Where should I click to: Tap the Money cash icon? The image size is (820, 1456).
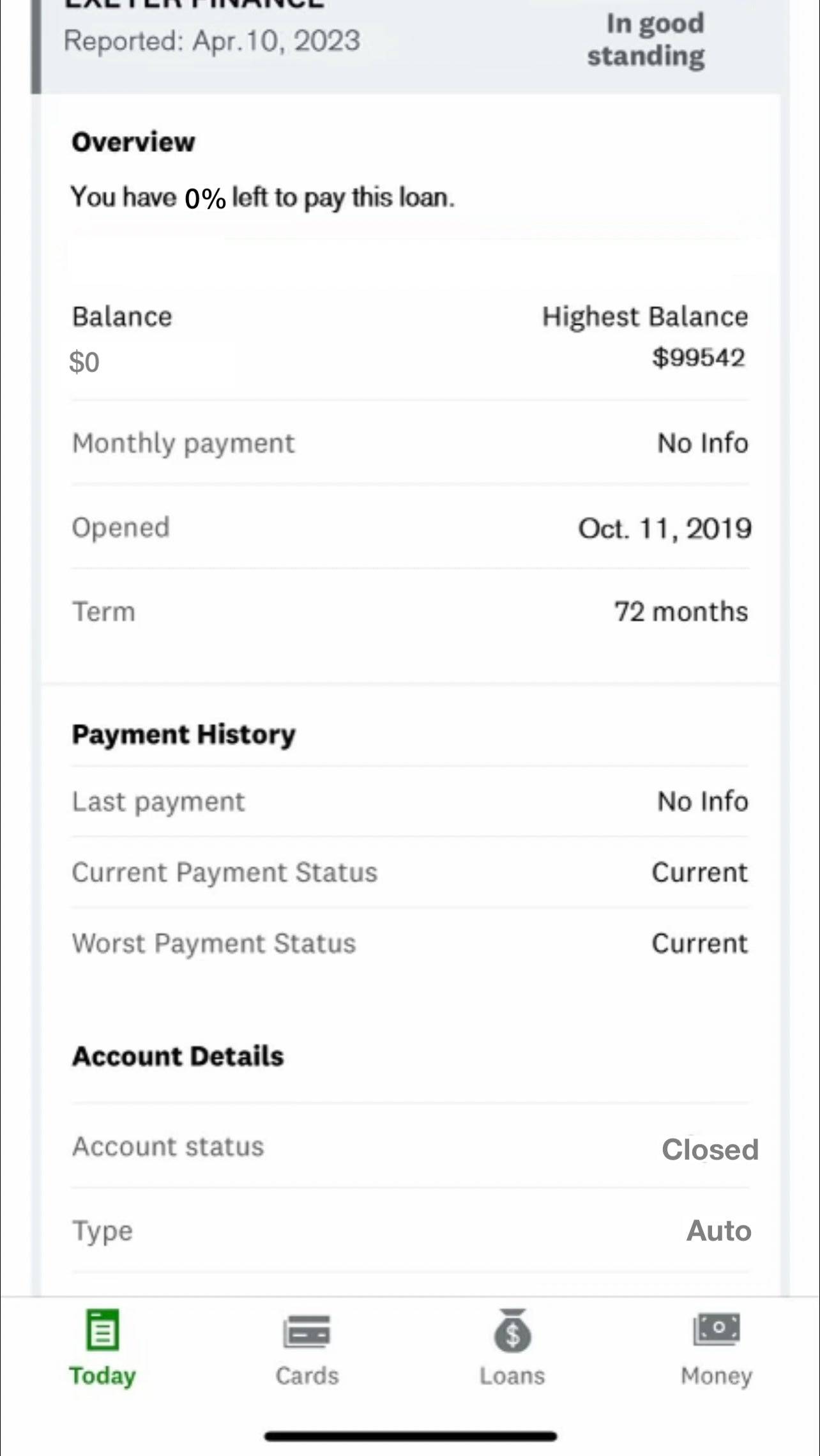click(717, 1330)
